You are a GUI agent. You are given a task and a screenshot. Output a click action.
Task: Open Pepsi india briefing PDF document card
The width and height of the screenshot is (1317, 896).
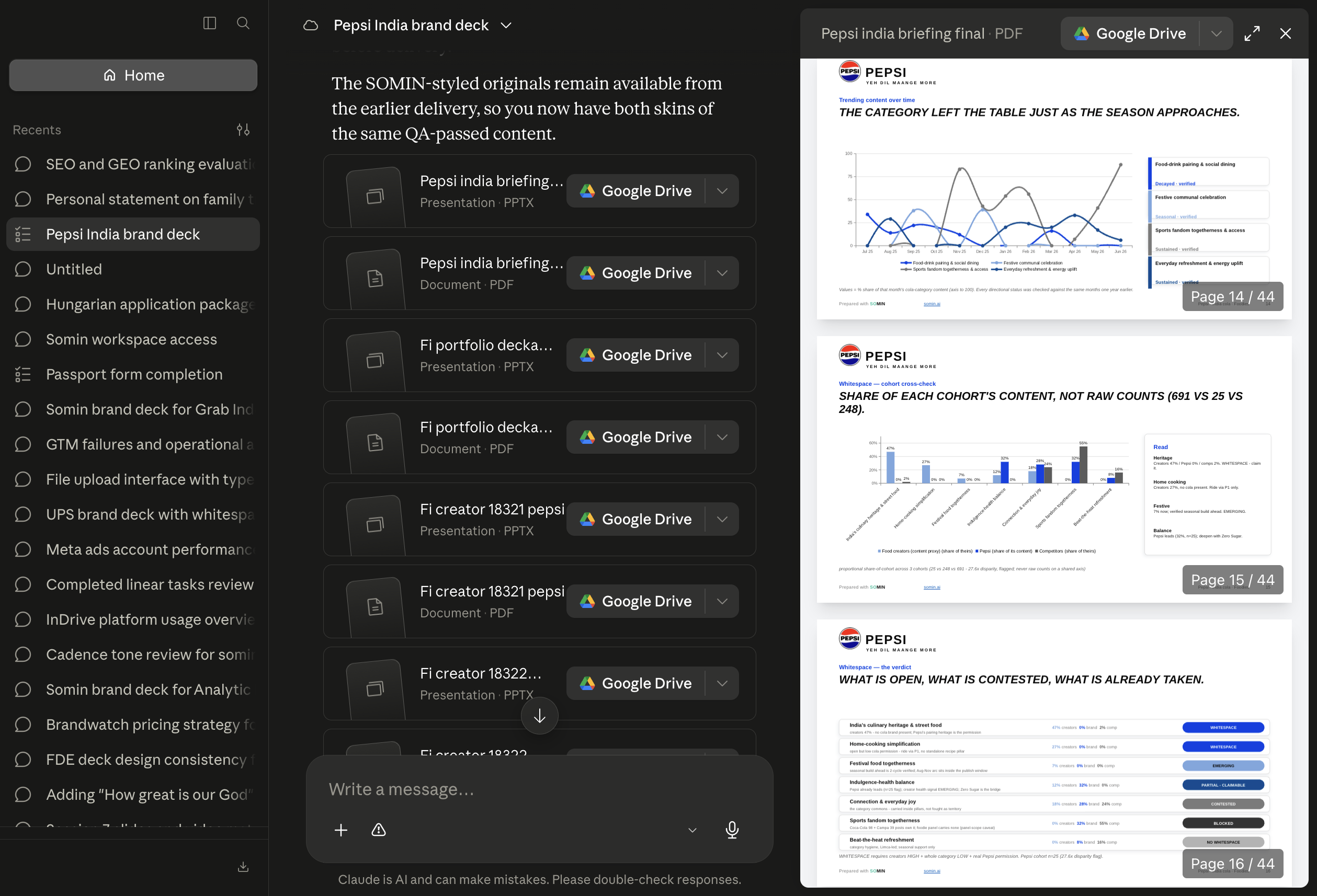tap(539, 273)
